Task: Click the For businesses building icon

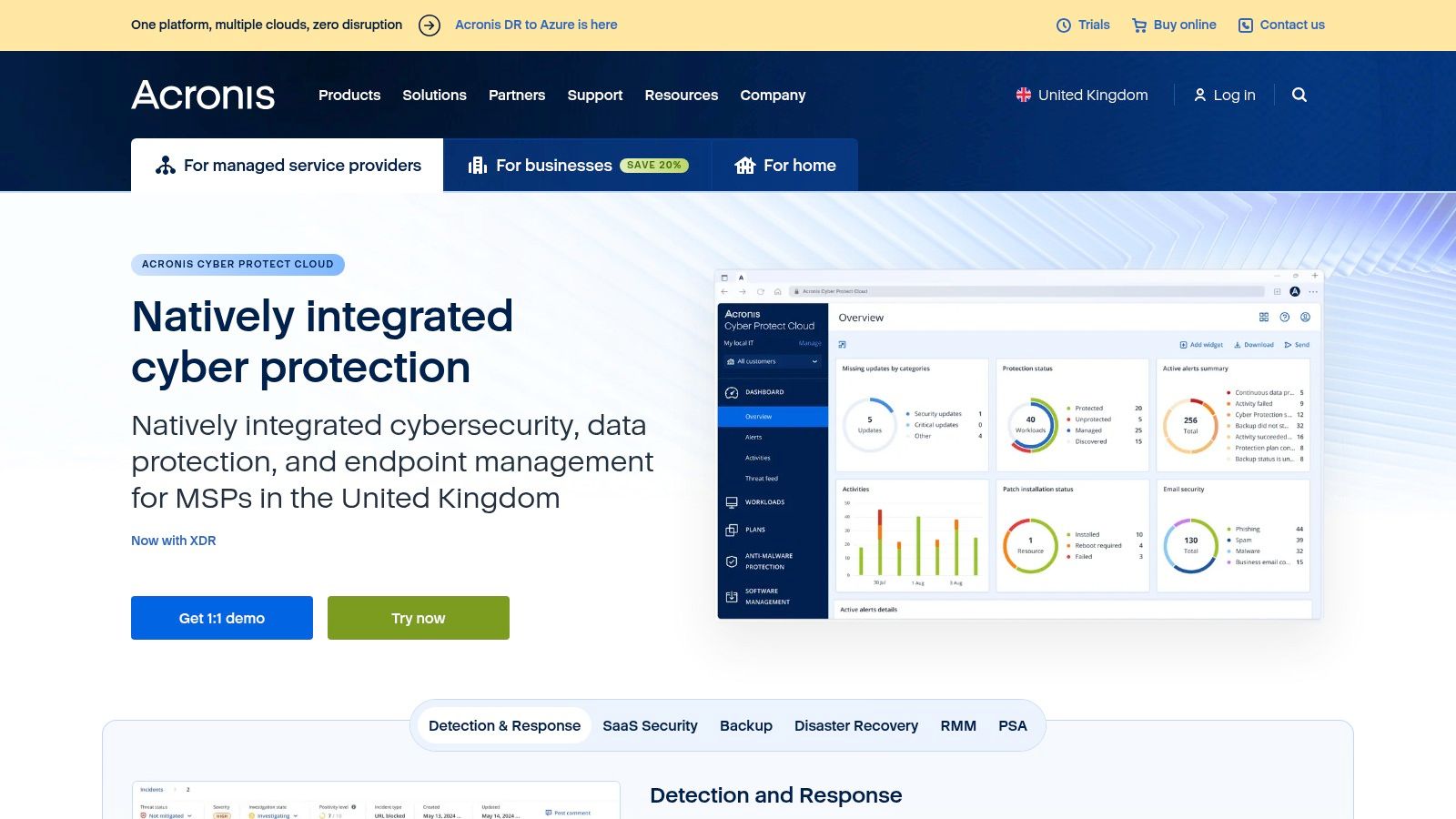Action: [x=478, y=165]
